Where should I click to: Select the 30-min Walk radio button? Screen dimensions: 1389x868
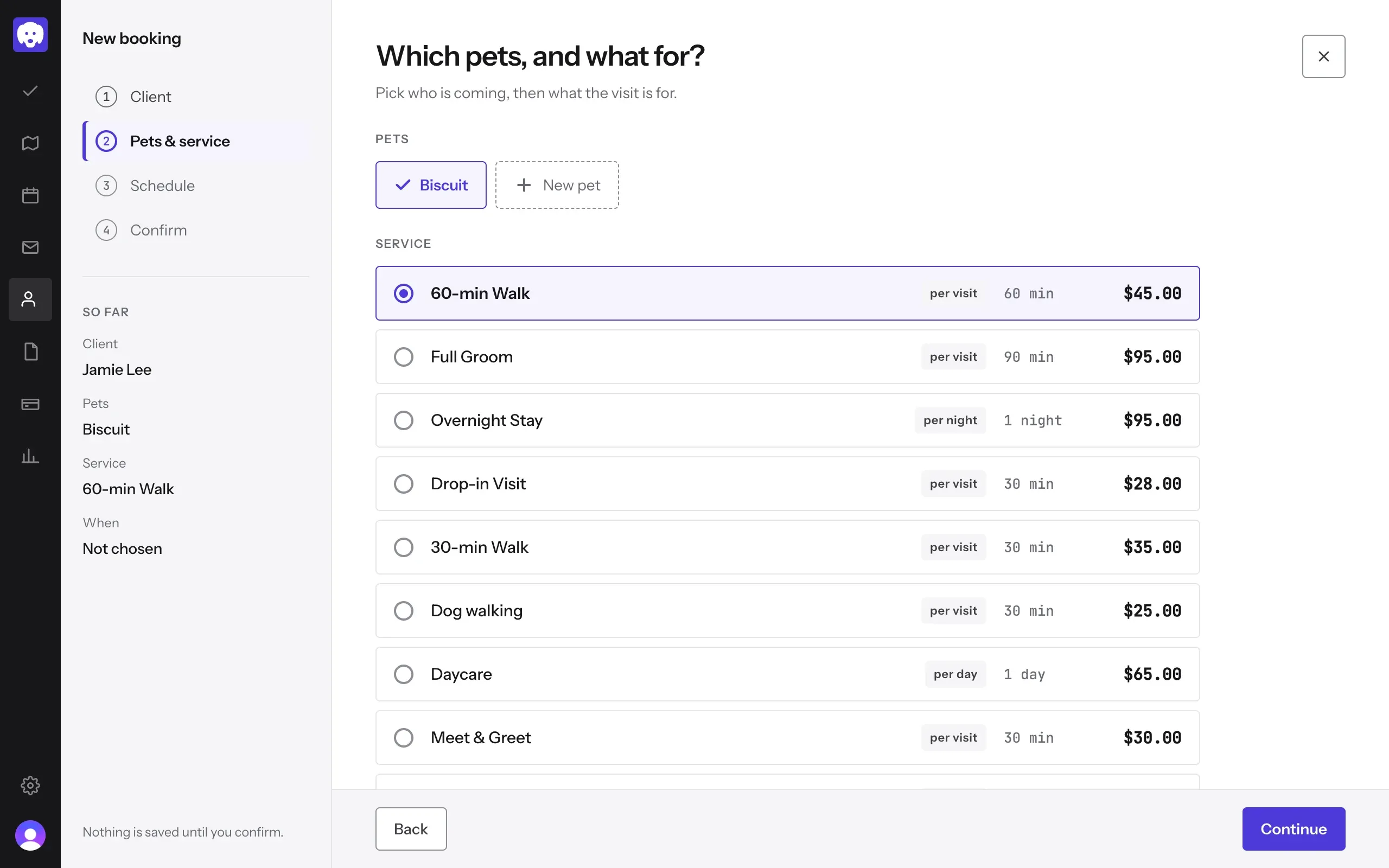404,547
